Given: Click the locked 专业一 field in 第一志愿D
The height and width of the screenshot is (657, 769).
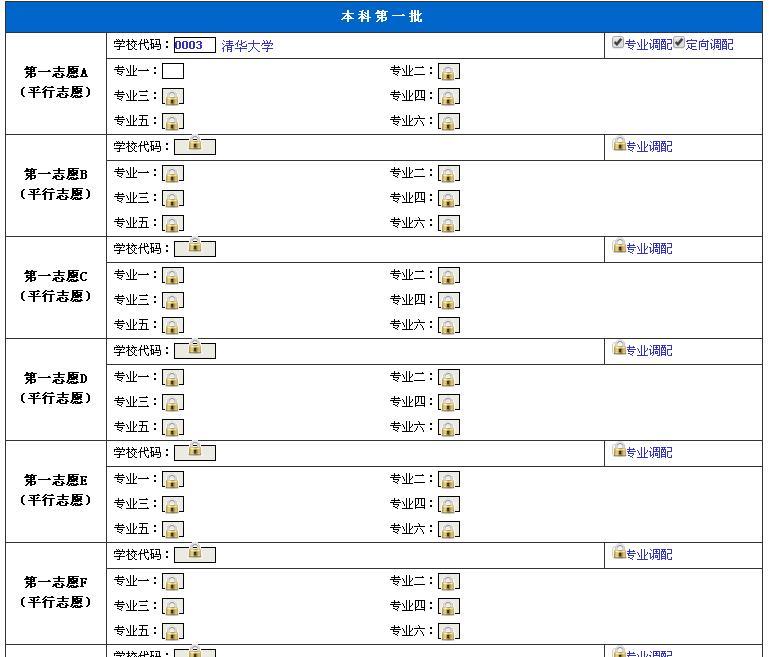Looking at the screenshot, I should pos(173,378).
